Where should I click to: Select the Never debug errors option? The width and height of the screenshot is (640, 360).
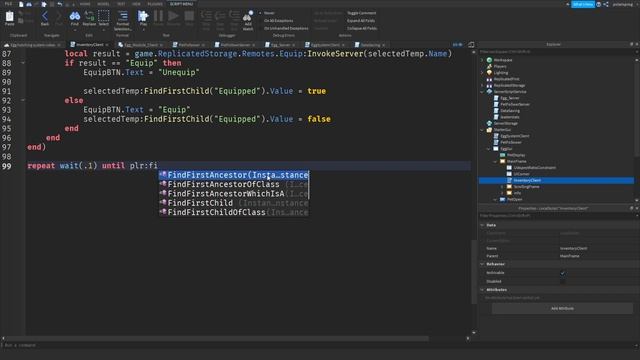tap(269, 13)
